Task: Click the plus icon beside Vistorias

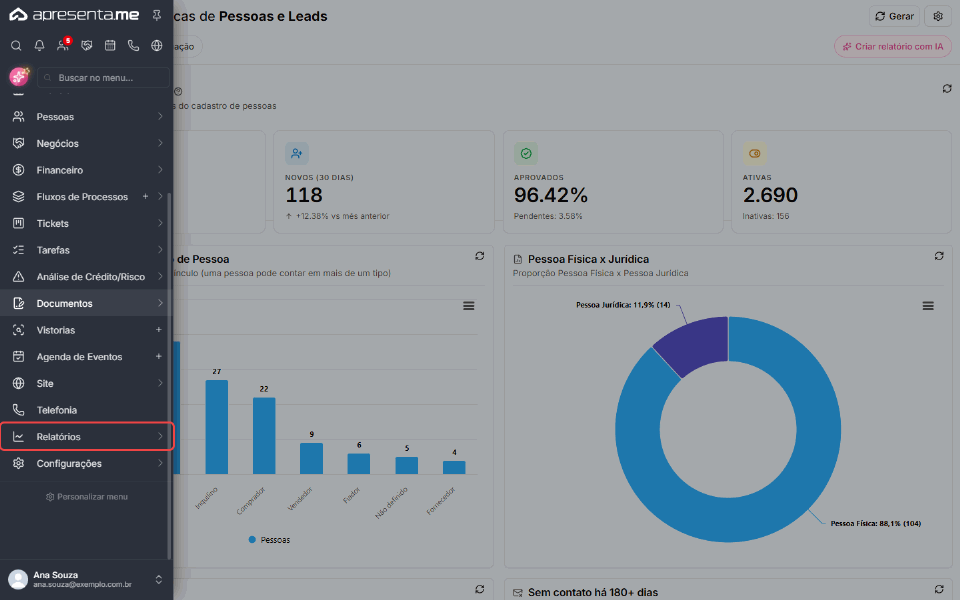Action: click(x=159, y=330)
